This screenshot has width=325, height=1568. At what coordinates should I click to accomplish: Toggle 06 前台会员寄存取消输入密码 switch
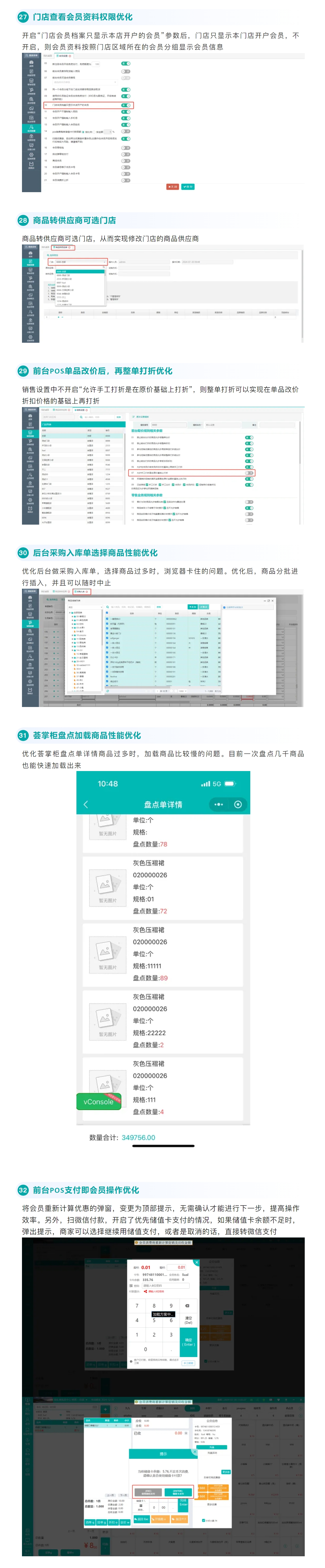[126, 71]
